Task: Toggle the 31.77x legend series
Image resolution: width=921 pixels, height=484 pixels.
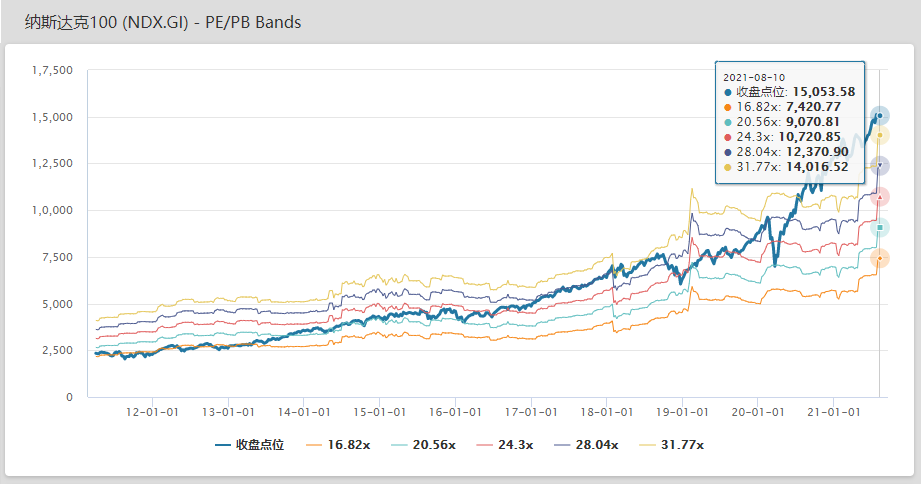Action: 671,445
